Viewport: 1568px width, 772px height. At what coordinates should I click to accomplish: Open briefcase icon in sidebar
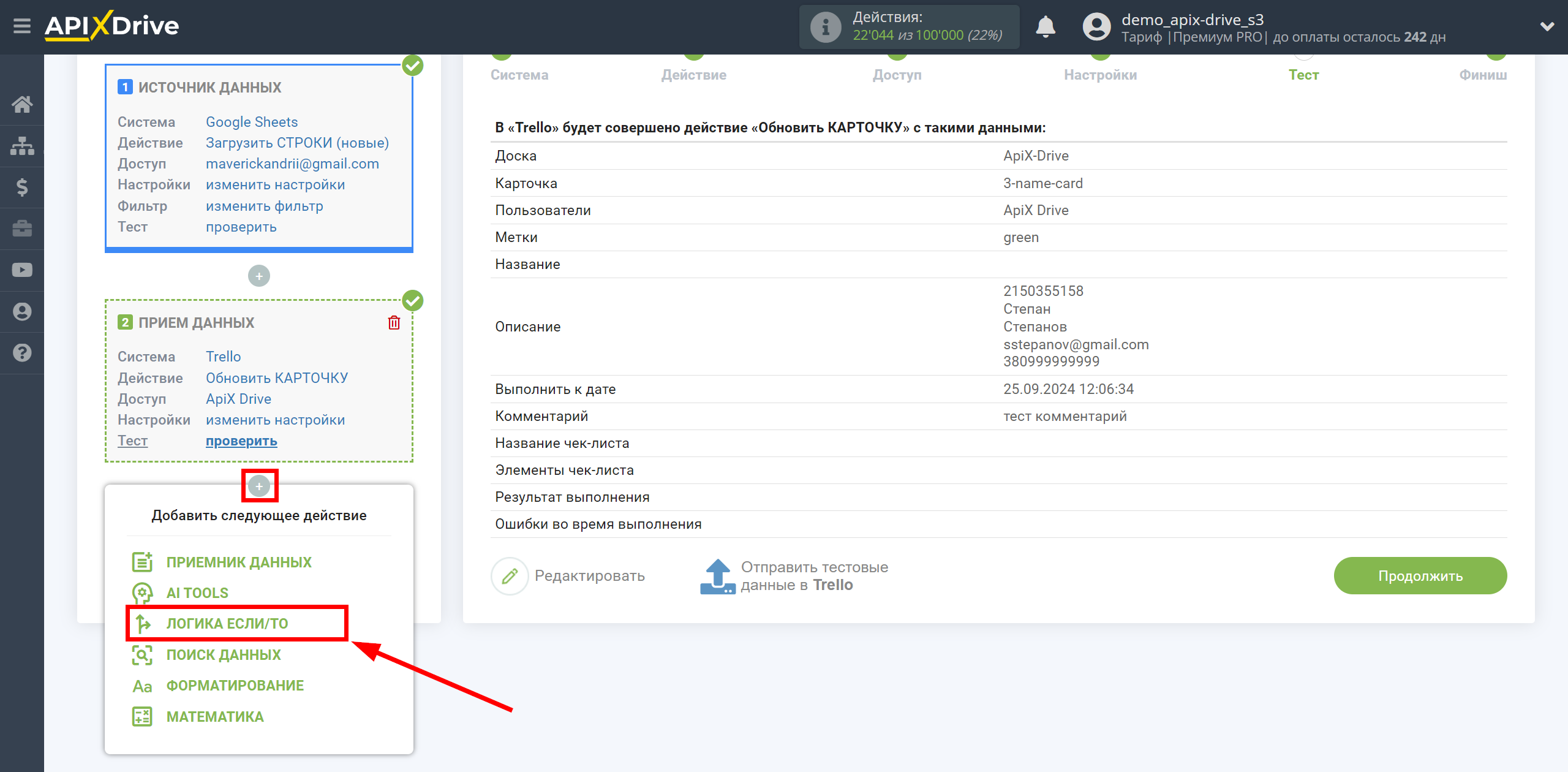[22, 229]
